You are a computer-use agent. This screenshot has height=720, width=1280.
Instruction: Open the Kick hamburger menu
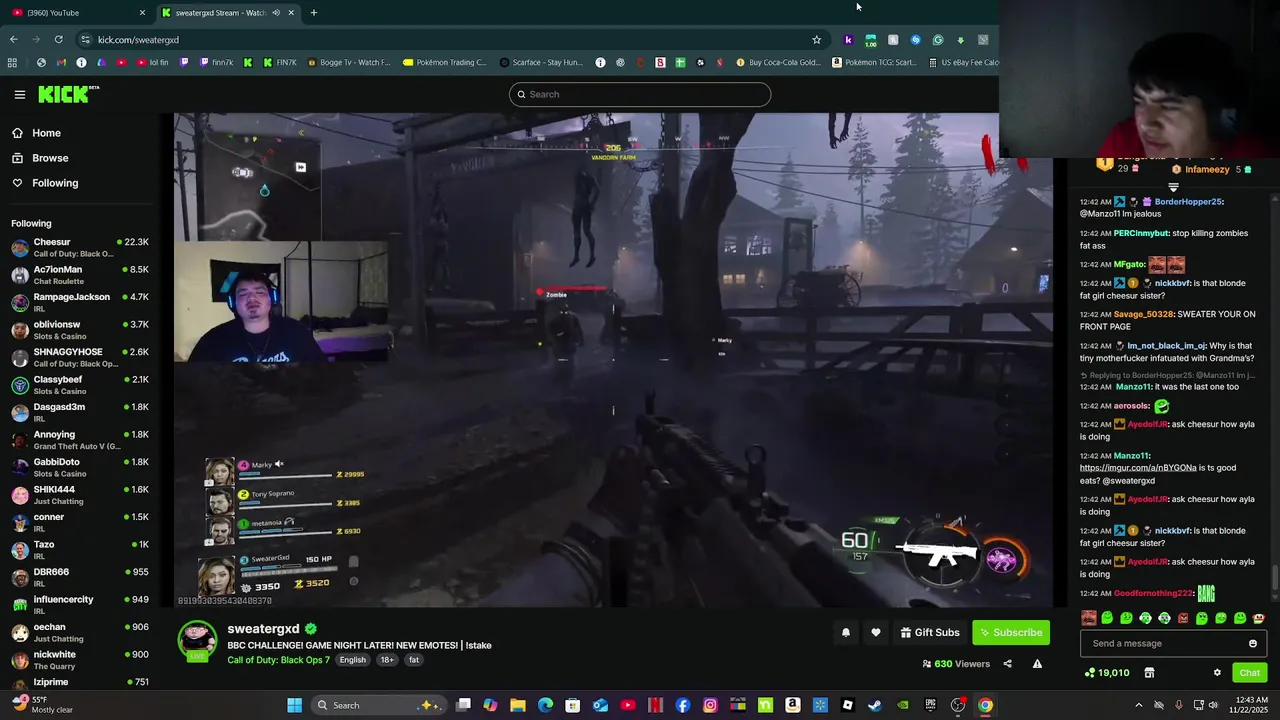point(19,94)
